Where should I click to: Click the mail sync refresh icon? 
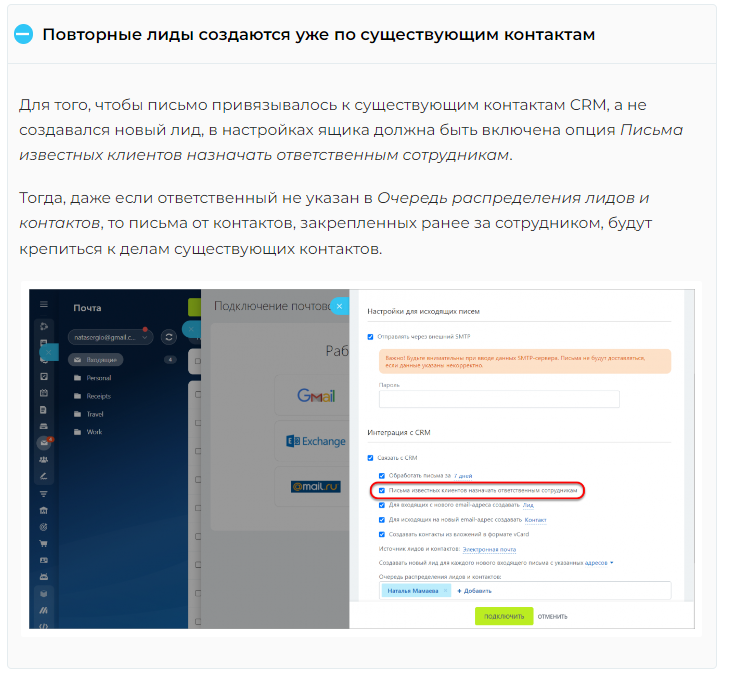pyautogui.click(x=169, y=337)
